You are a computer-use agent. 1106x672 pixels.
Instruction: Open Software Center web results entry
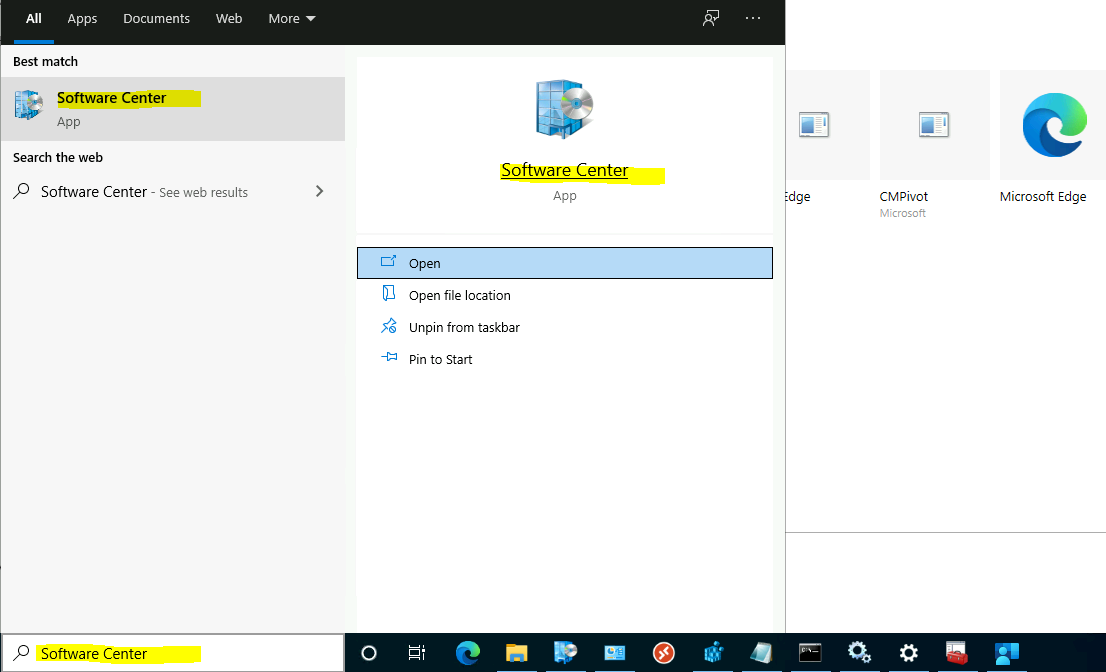click(173, 192)
